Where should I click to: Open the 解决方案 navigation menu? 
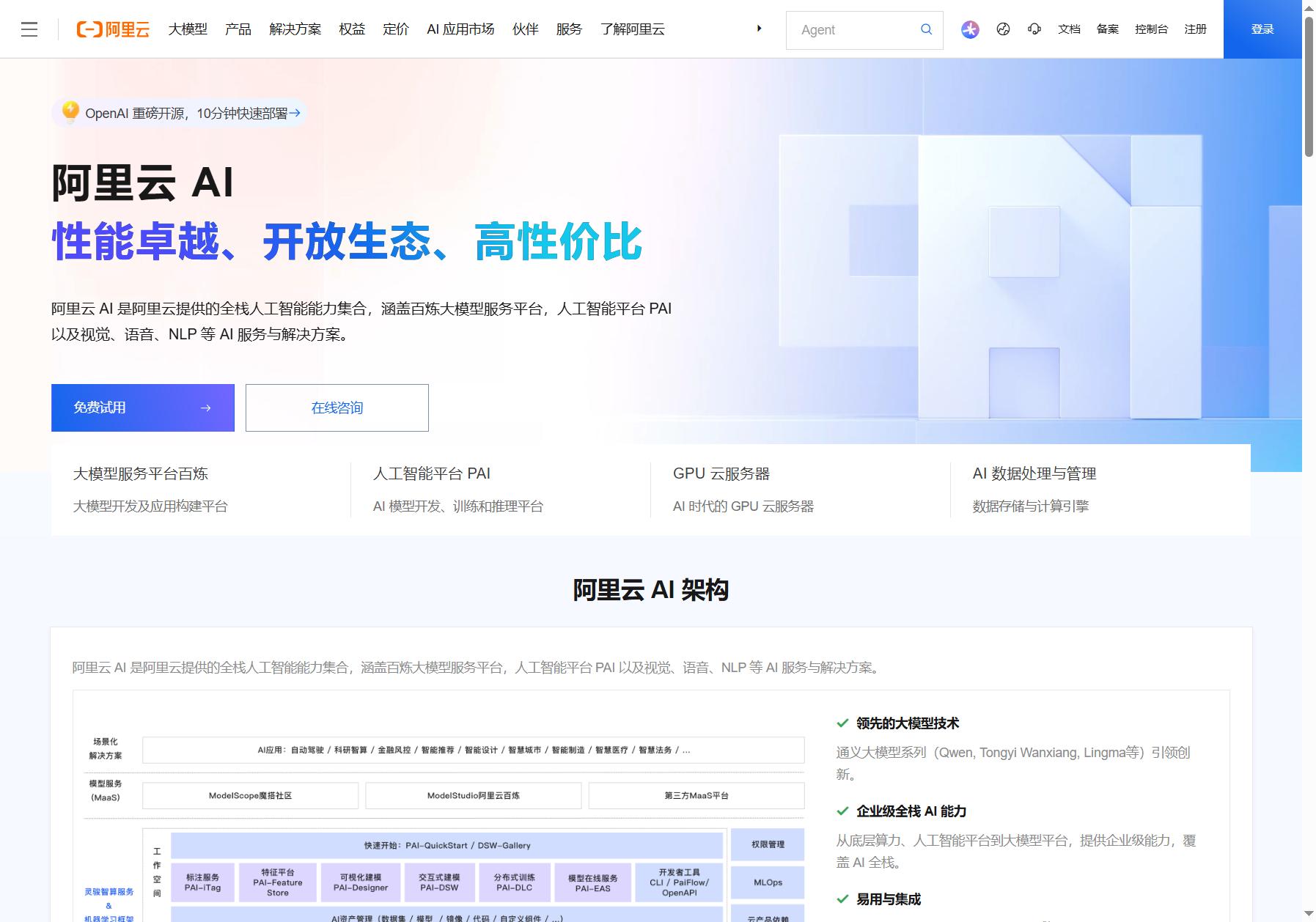[295, 29]
